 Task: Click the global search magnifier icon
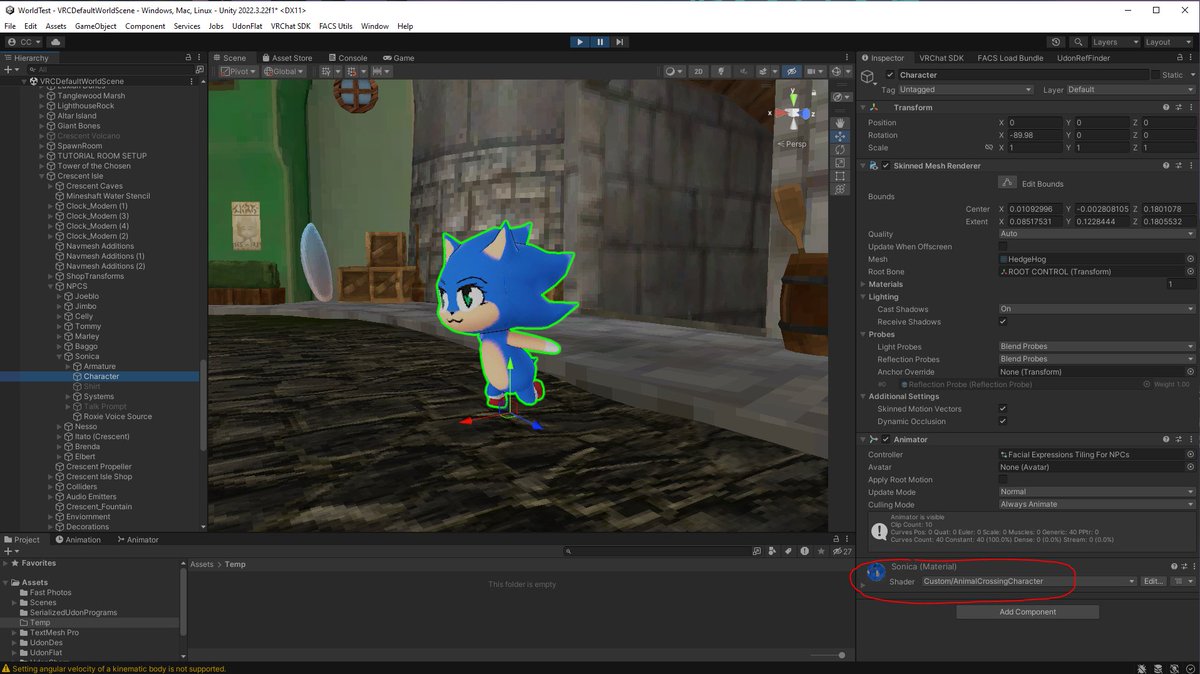pos(1077,42)
